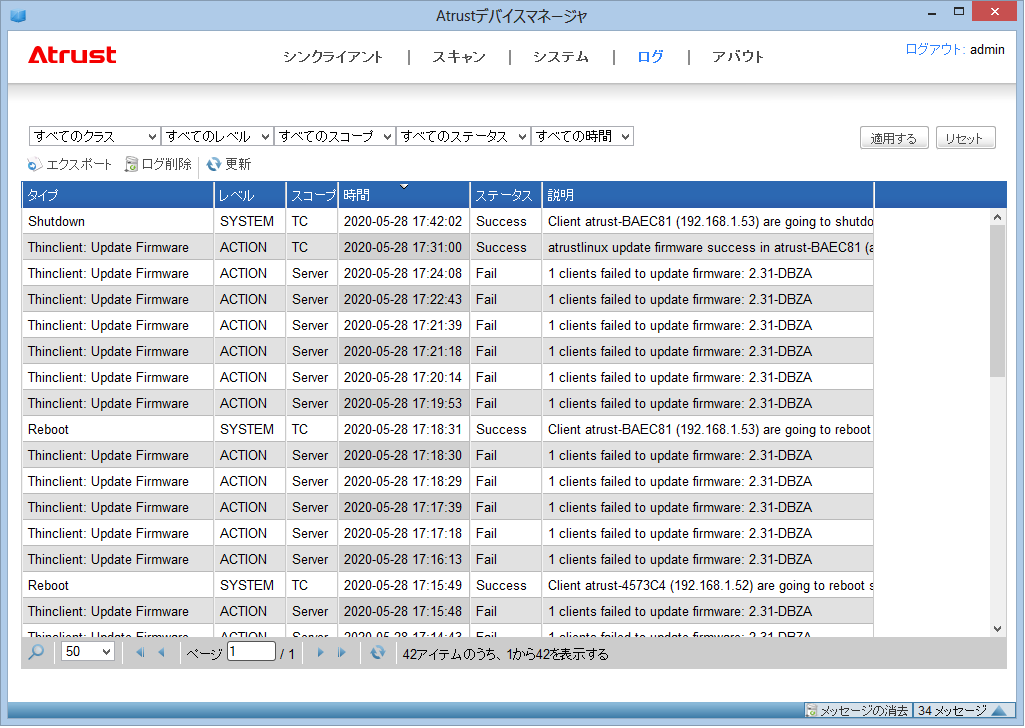The height and width of the screenshot is (728, 1025).
Task: Click the Export (エクスポート) icon
Action: point(35,165)
